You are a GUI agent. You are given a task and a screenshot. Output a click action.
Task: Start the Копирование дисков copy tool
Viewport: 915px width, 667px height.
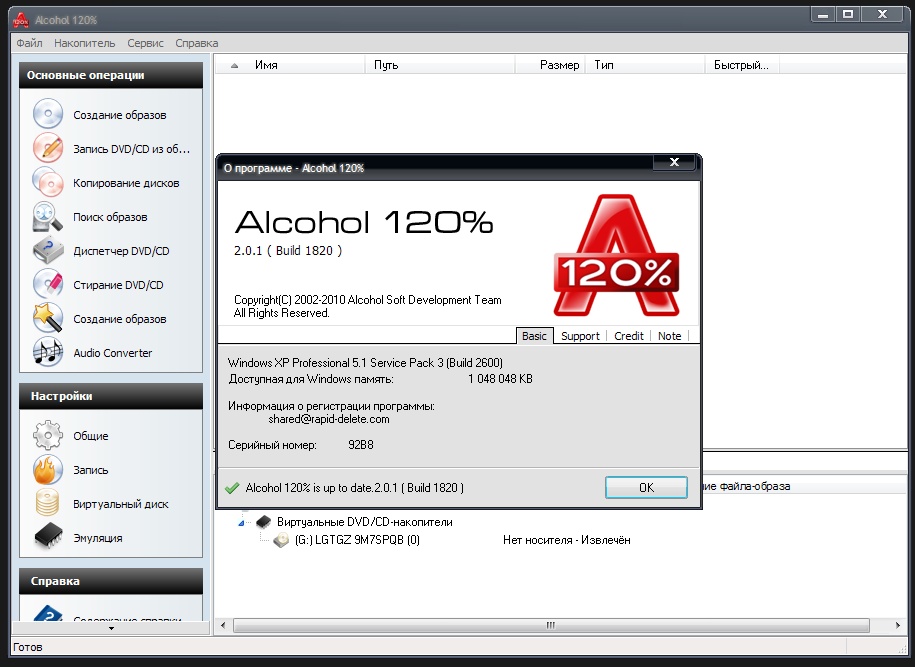tap(106, 183)
